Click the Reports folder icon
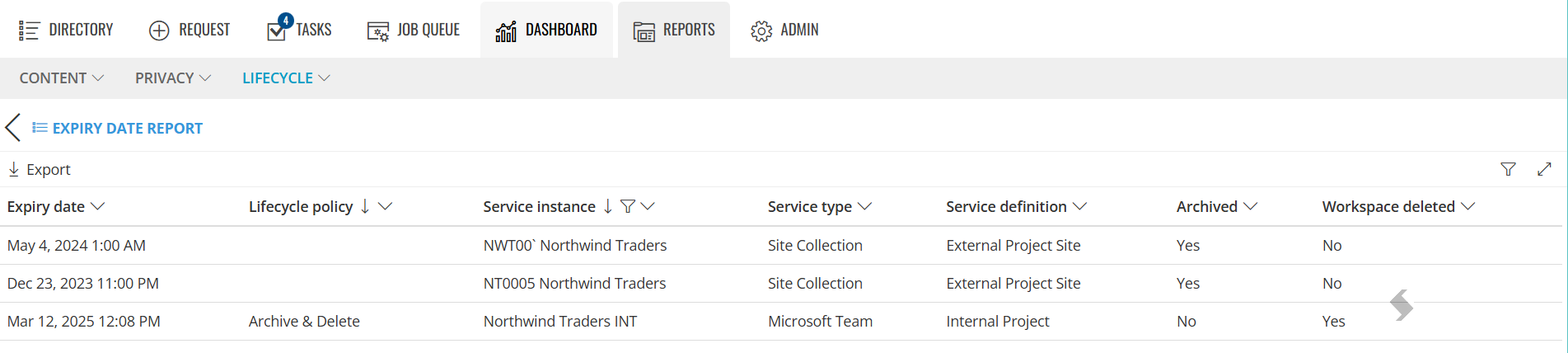The height and width of the screenshot is (353, 1568). tap(644, 31)
